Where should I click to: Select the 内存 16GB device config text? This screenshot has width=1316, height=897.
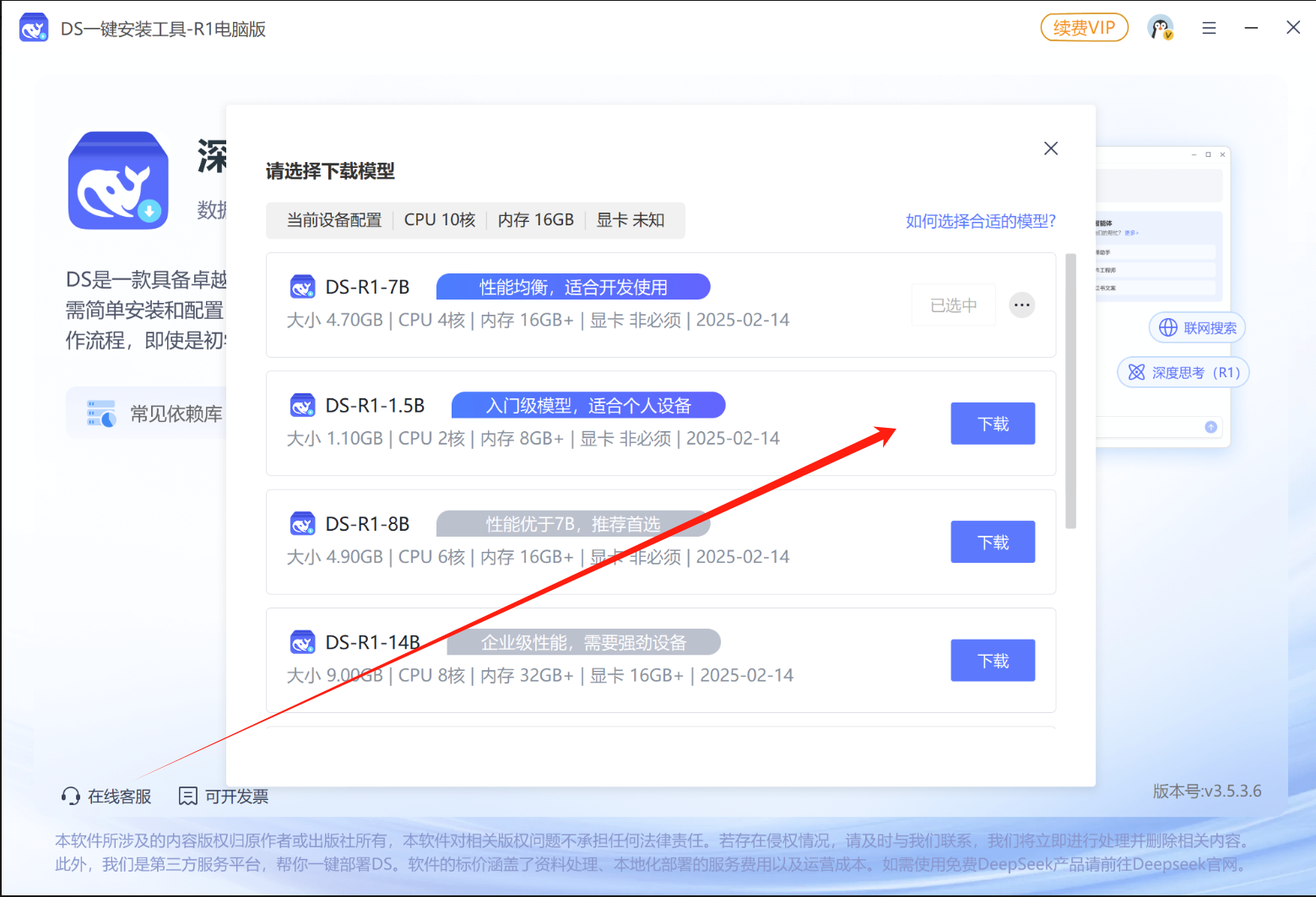(x=536, y=220)
